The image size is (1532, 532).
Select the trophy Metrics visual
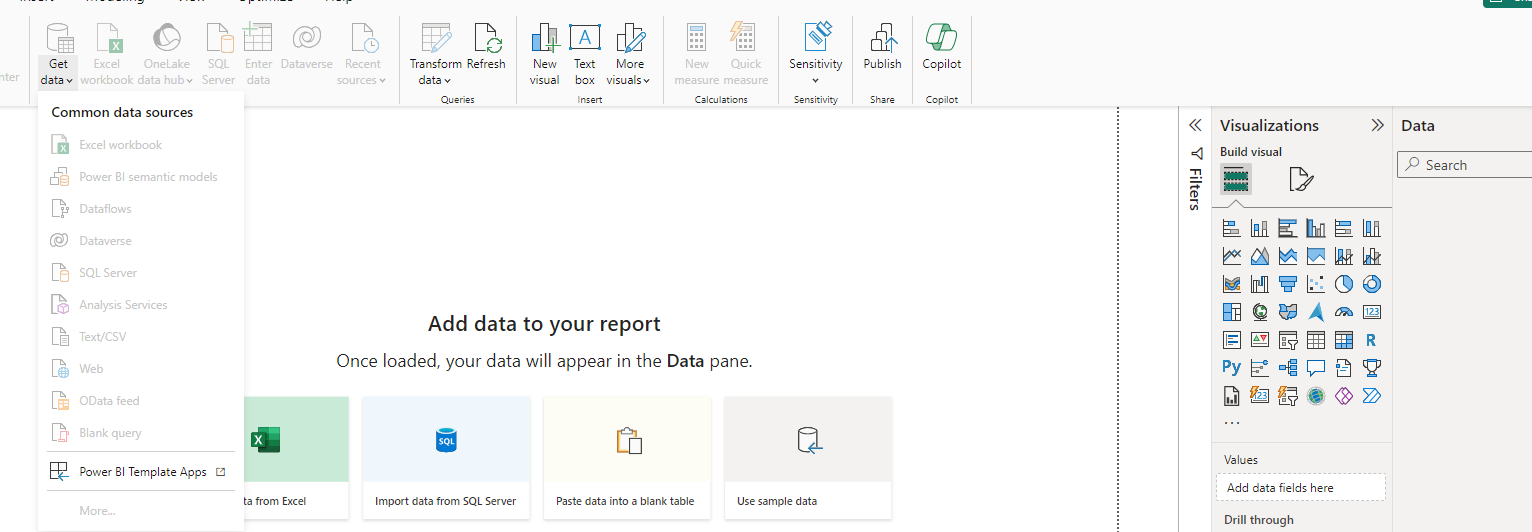(1372, 368)
